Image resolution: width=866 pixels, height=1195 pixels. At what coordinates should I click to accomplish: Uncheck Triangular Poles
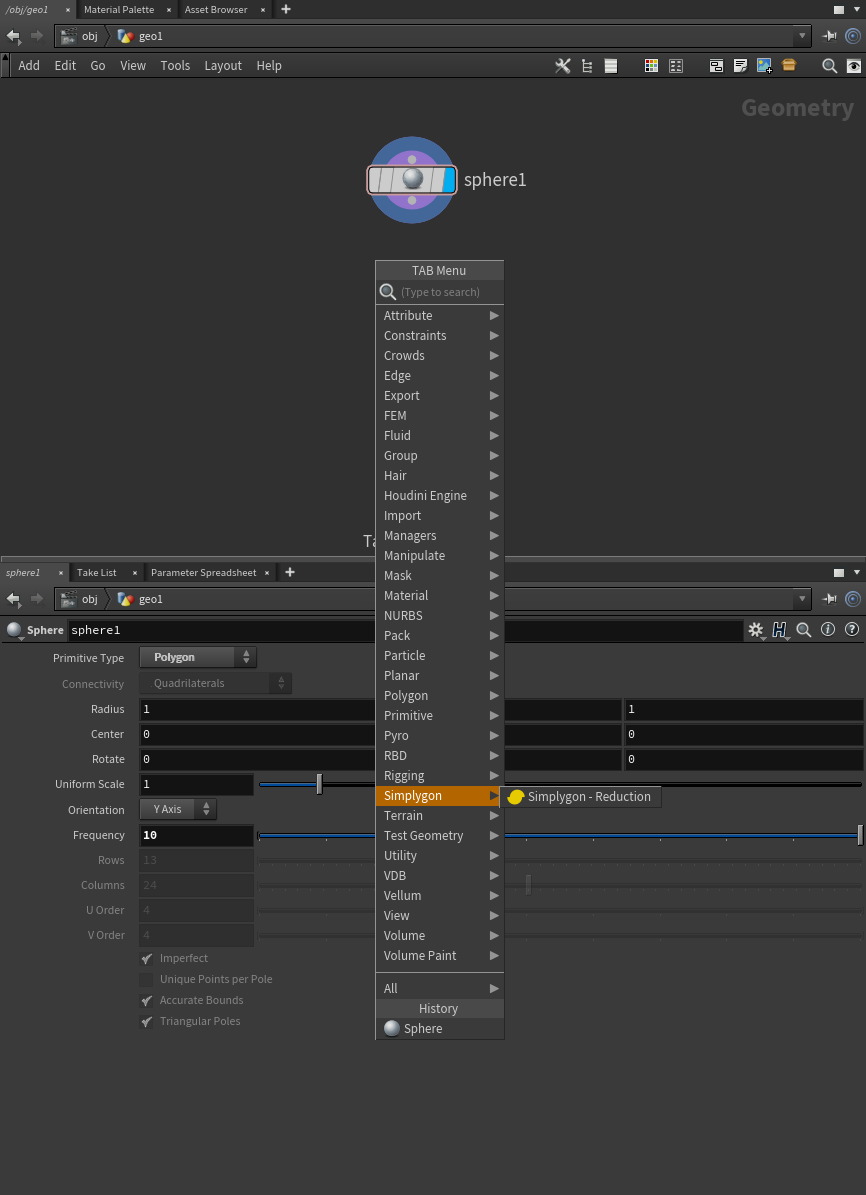coord(146,1021)
